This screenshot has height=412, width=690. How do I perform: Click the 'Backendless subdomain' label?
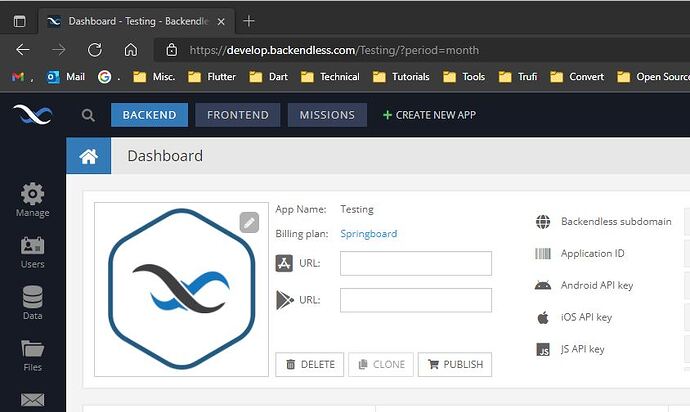616,221
